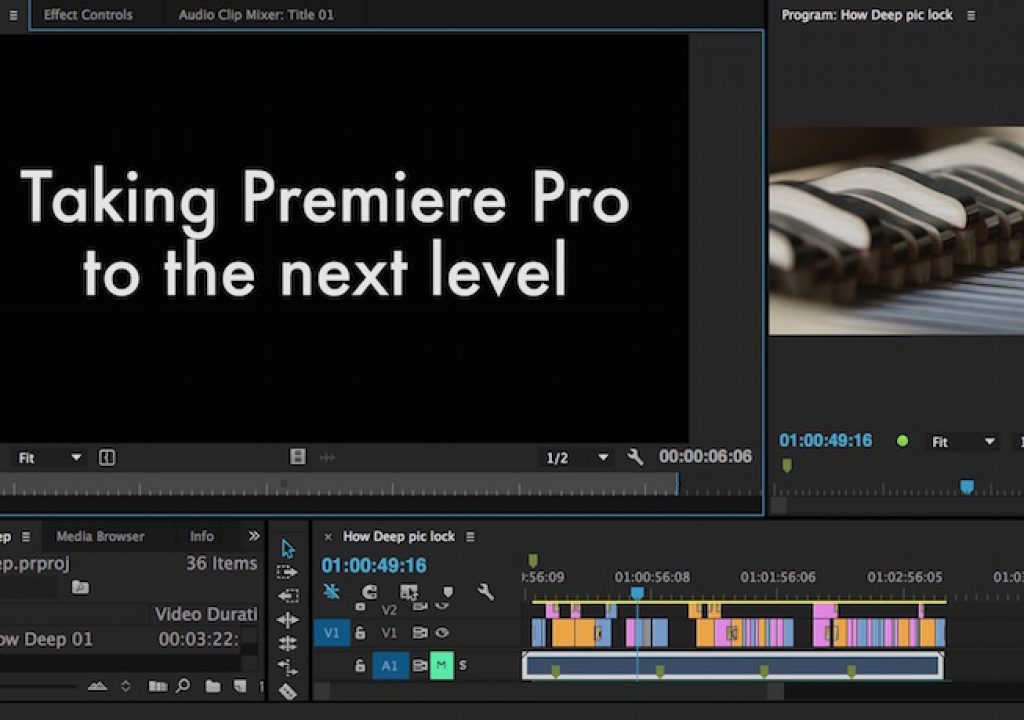
Task: Toggle Linked Selection in timeline
Action: point(409,592)
